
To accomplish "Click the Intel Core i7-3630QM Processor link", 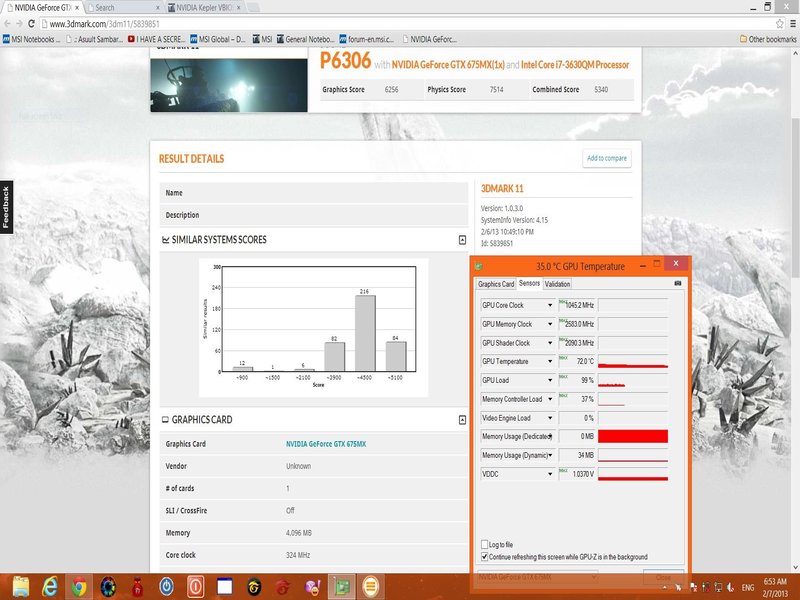I will [575, 65].
